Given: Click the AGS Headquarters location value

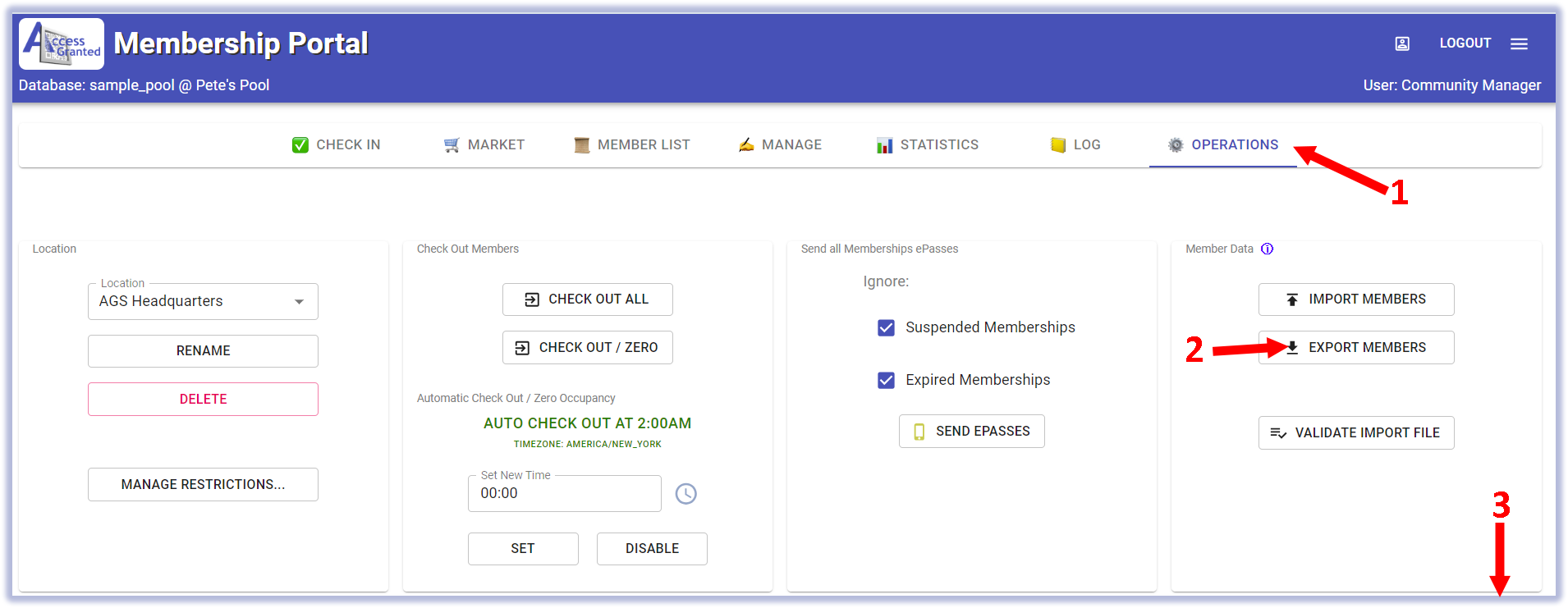Looking at the screenshot, I should point(161,301).
